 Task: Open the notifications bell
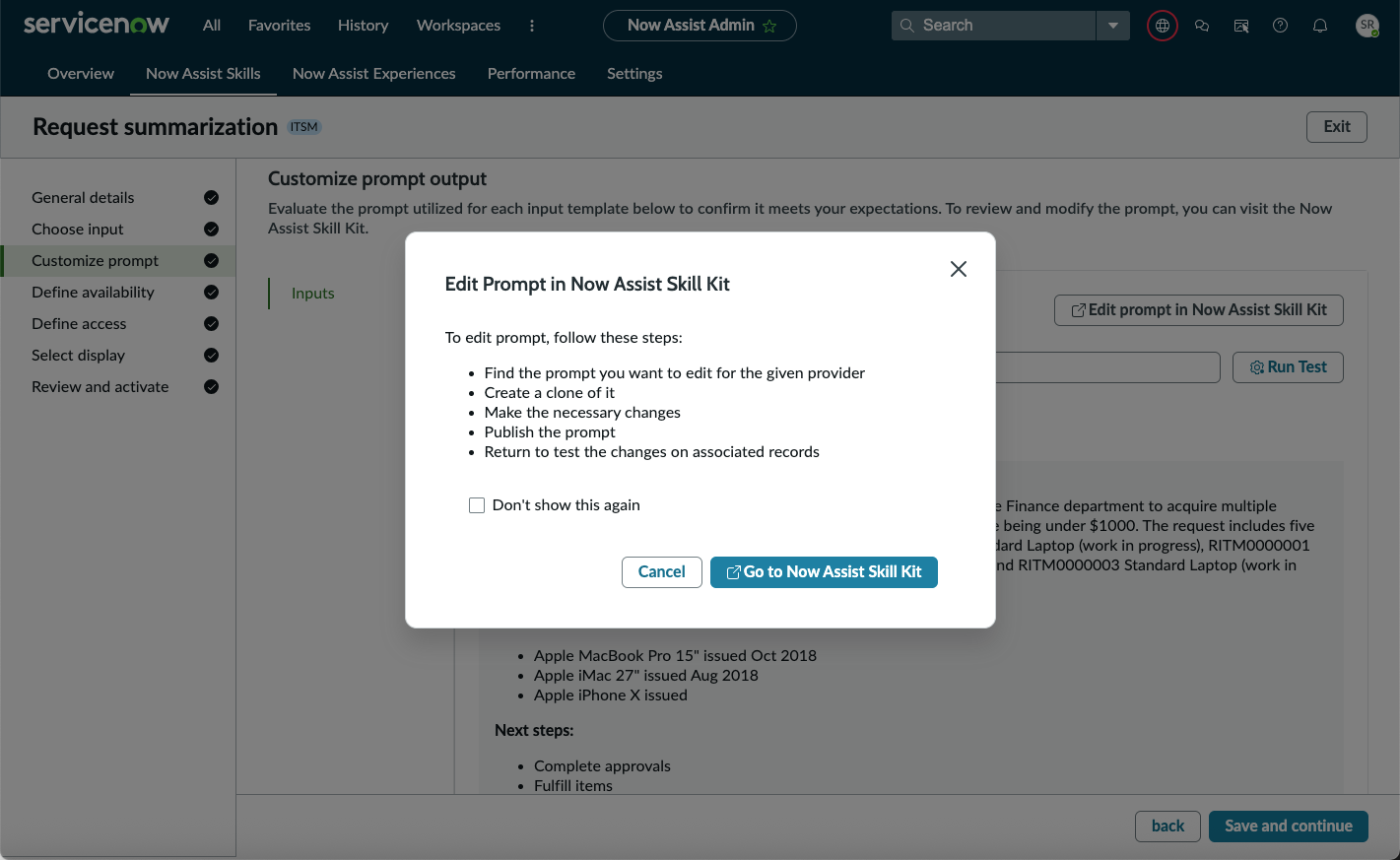click(1320, 26)
